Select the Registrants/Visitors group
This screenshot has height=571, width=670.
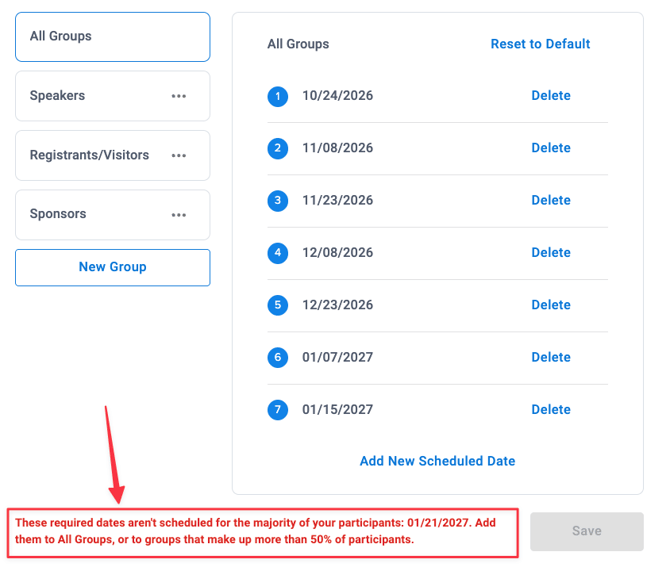113,156
